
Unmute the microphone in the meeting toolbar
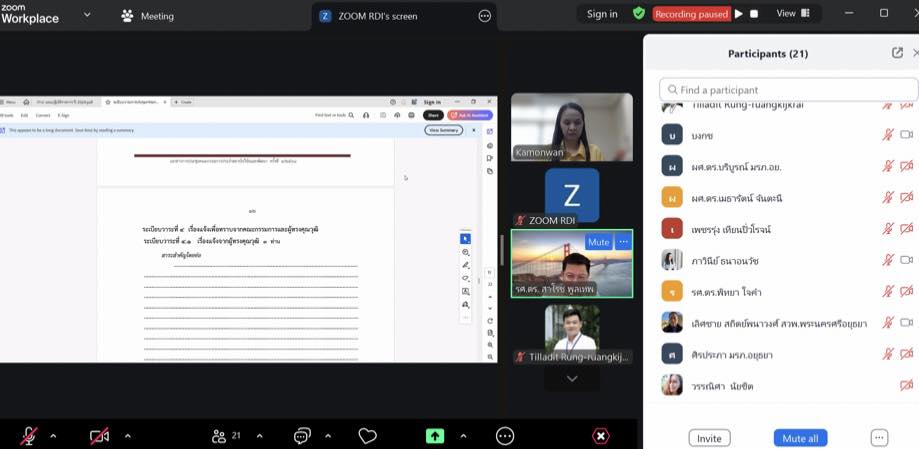30,436
